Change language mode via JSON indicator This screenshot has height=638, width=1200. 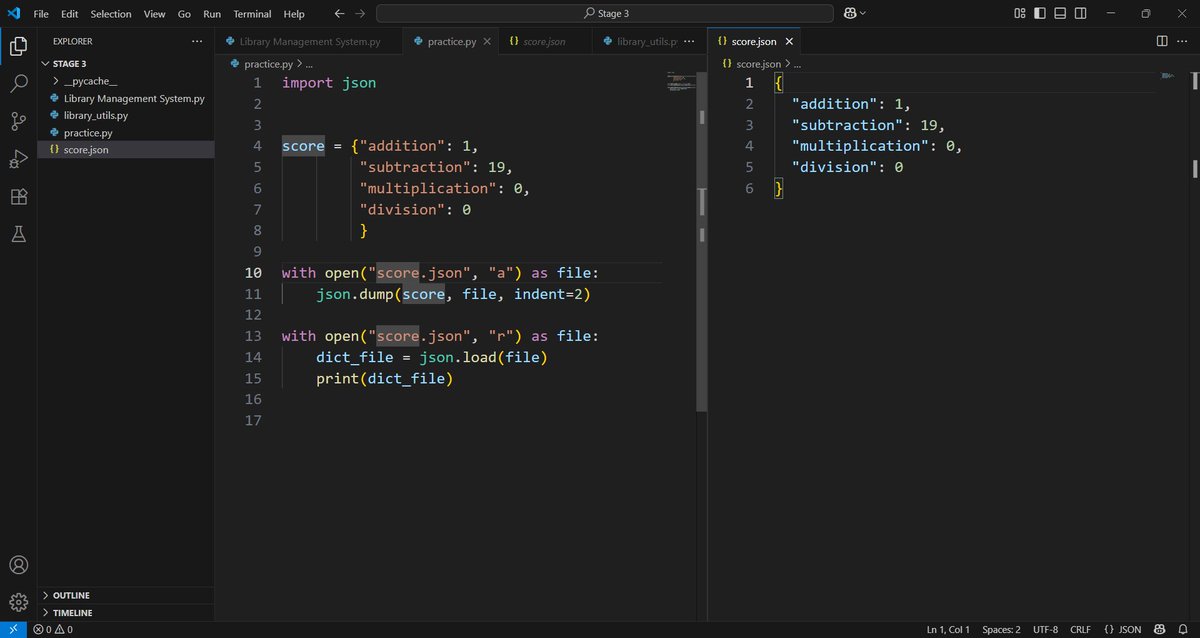click(x=1130, y=629)
